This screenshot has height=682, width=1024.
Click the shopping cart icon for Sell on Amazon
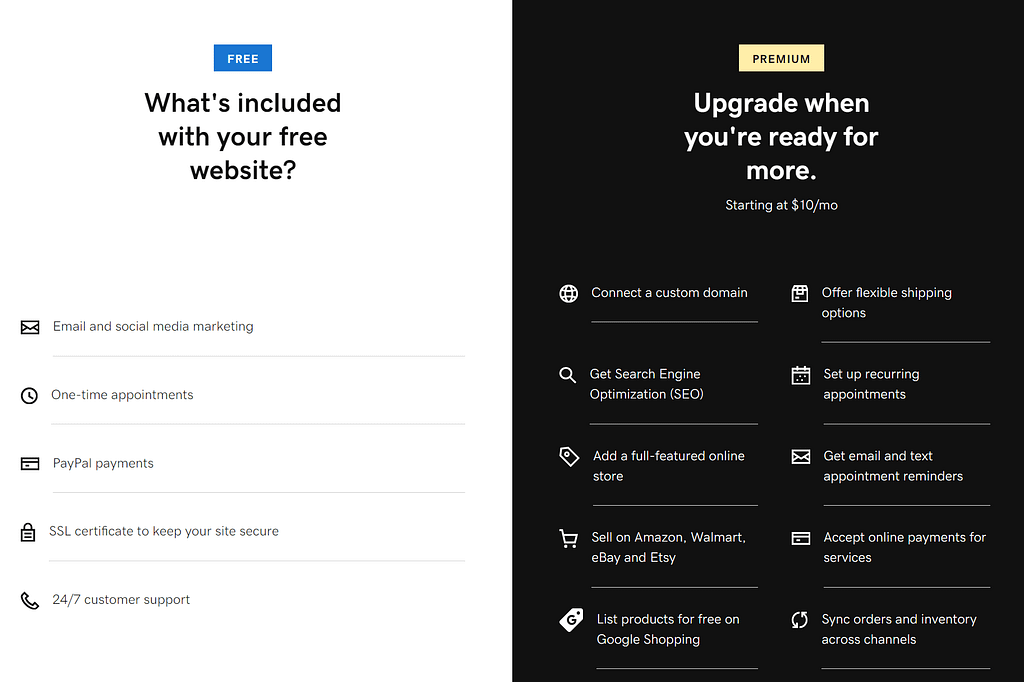569,539
